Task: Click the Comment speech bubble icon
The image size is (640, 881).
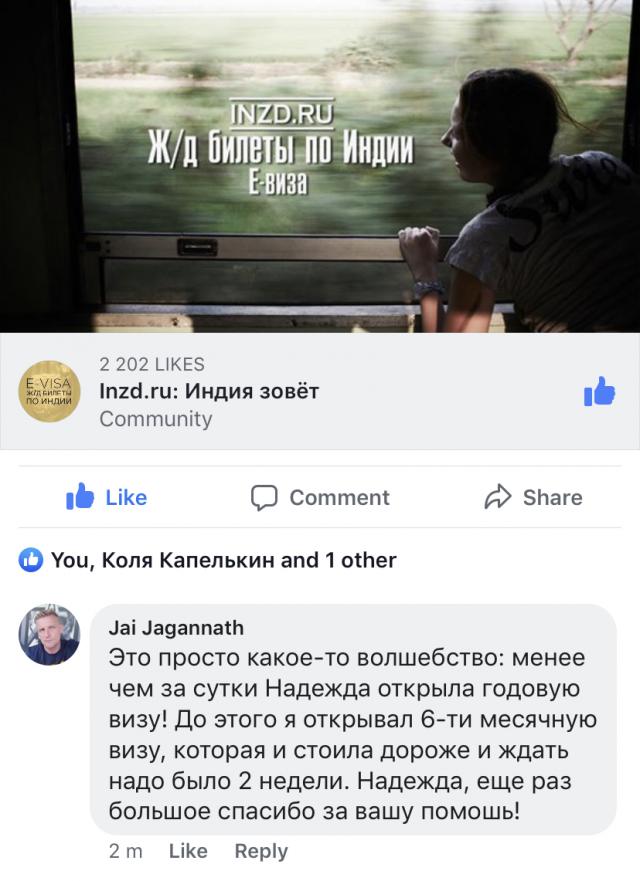Action: click(x=264, y=498)
